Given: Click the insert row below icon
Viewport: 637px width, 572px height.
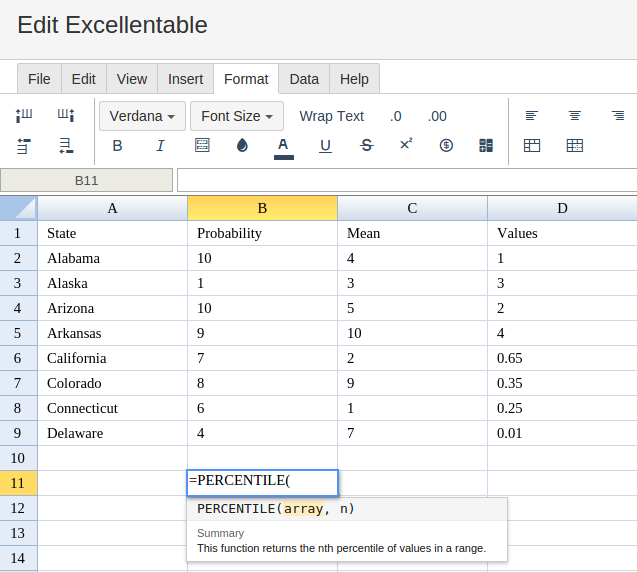Looking at the screenshot, I should point(66,146).
